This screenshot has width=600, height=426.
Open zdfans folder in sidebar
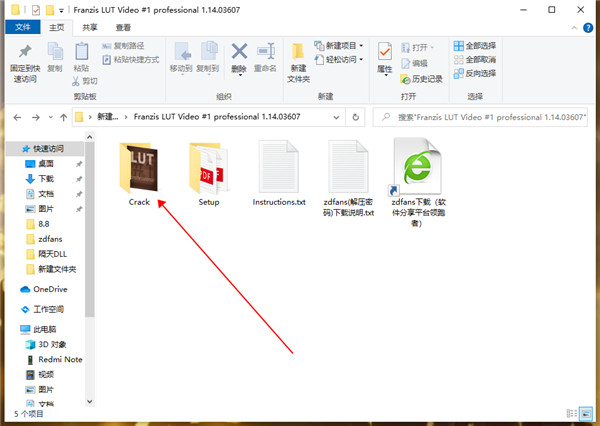[x=45, y=239]
